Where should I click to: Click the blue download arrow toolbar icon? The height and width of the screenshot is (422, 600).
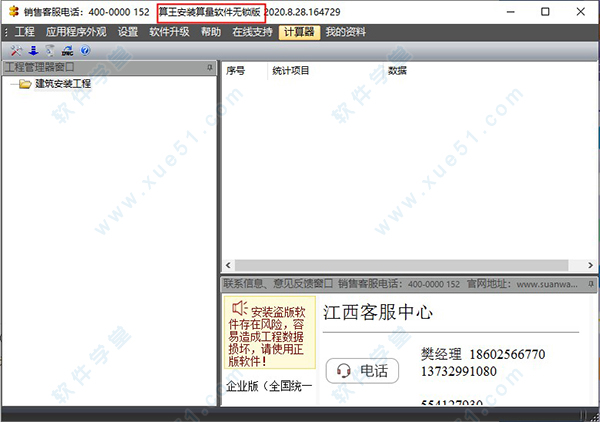tap(34, 50)
